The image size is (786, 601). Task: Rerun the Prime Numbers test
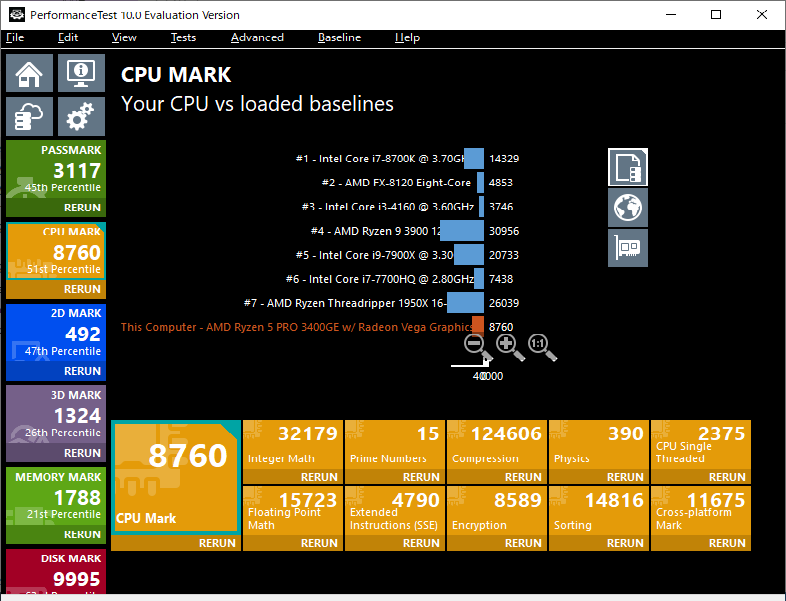(421, 477)
